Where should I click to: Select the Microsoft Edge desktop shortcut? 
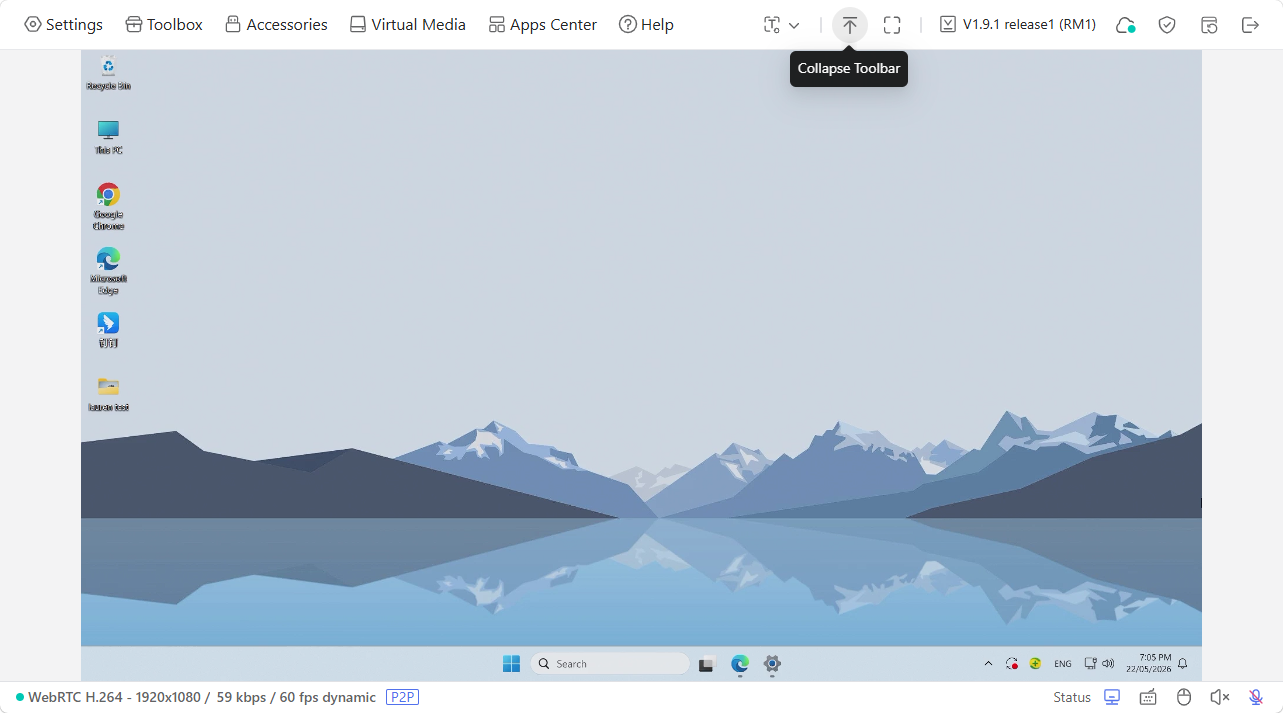tap(108, 270)
